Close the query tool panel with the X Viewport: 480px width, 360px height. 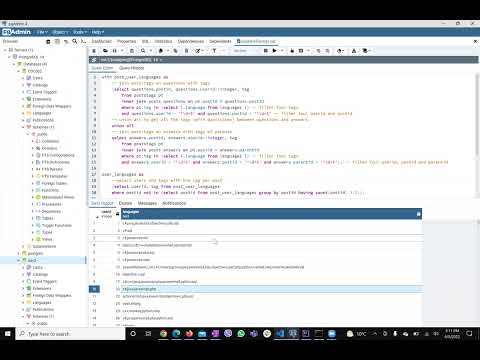point(475,41)
